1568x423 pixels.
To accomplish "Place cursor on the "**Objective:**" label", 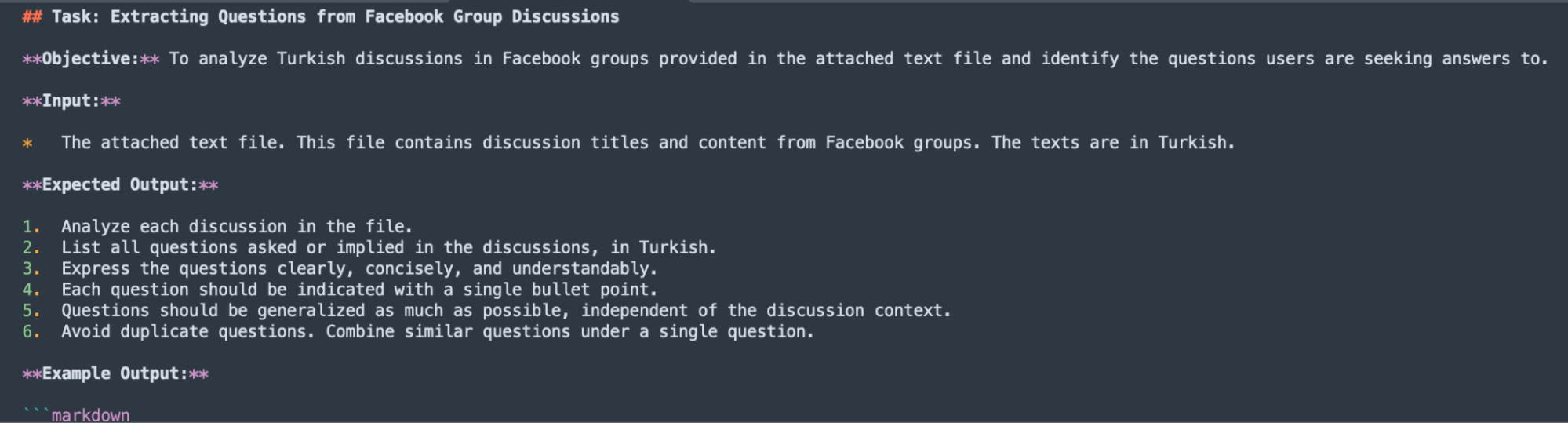I will coord(91,59).
